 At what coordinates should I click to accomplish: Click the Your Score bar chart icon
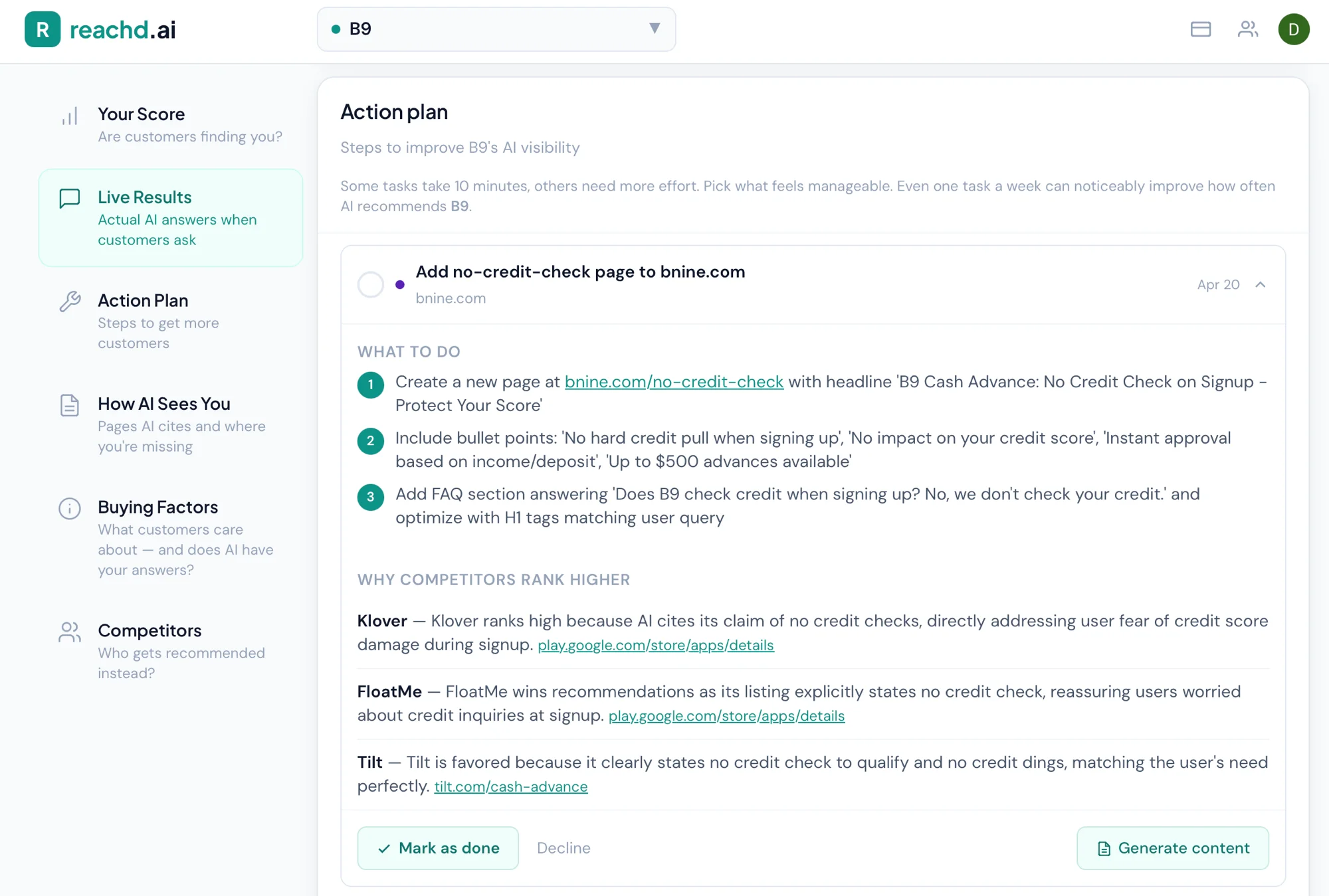[70, 116]
